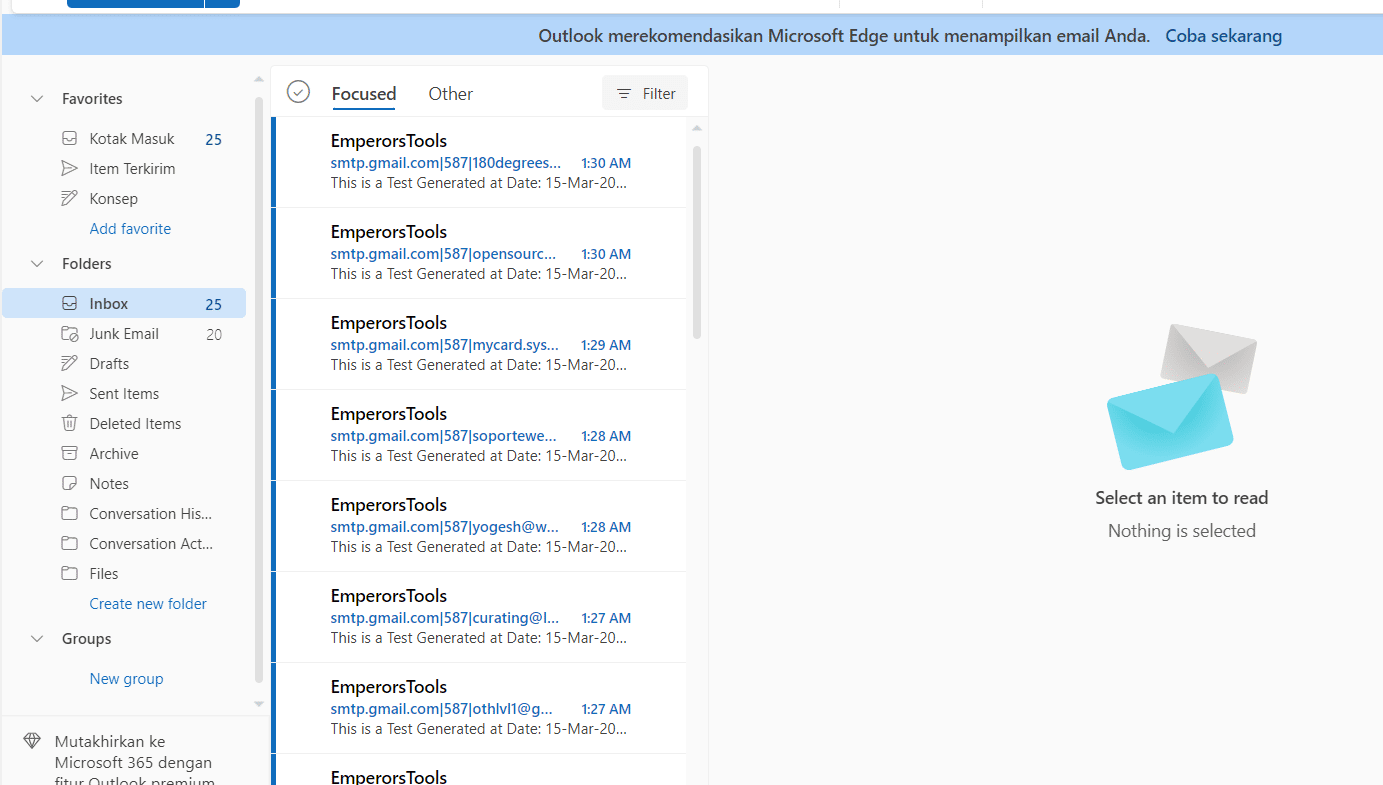Open the email with subject containing soportewe

point(479,436)
